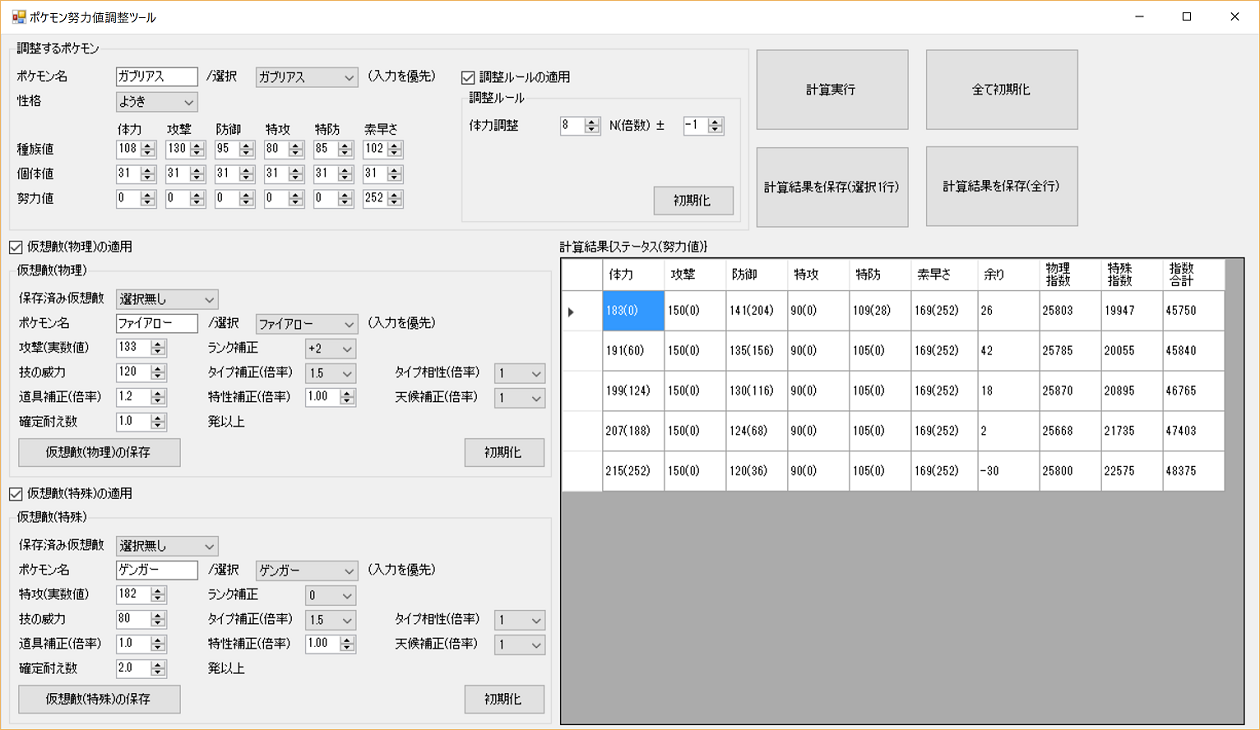Image resolution: width=1260 pixels, height=730 pixels.
Task: Disable the 調整ルールの適用 checkbox
Action: click(x=466, y=76)
